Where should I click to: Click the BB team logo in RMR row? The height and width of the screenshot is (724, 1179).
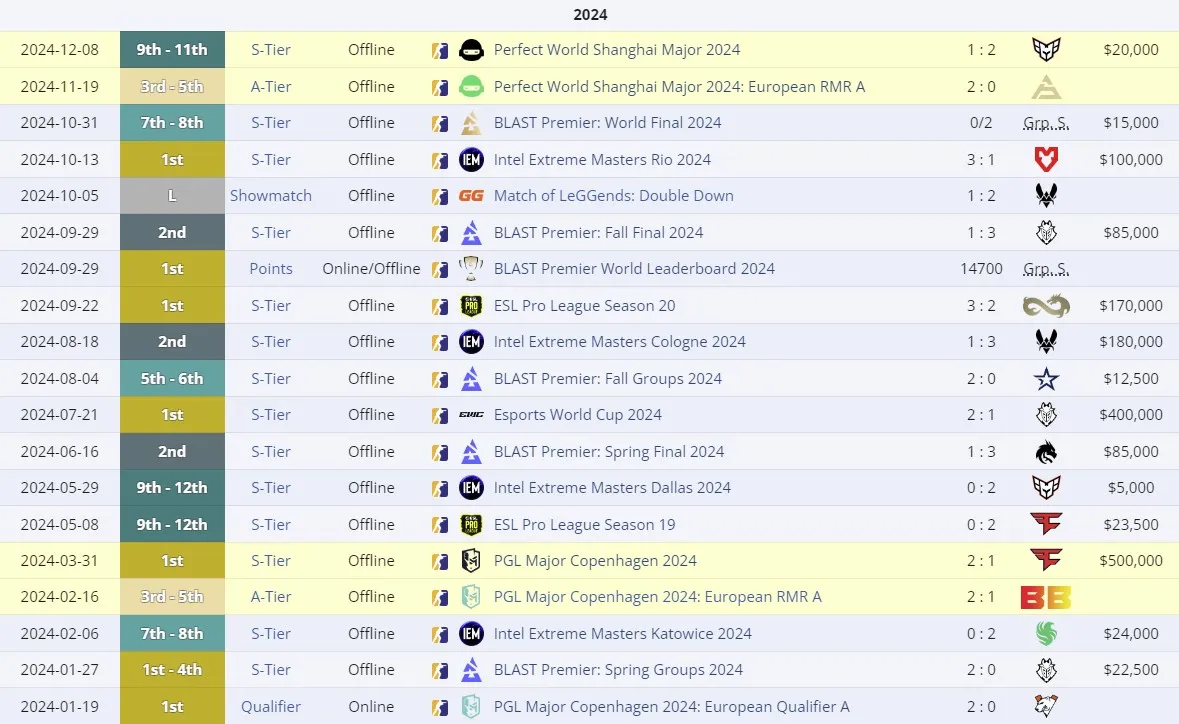[1046, 597]
